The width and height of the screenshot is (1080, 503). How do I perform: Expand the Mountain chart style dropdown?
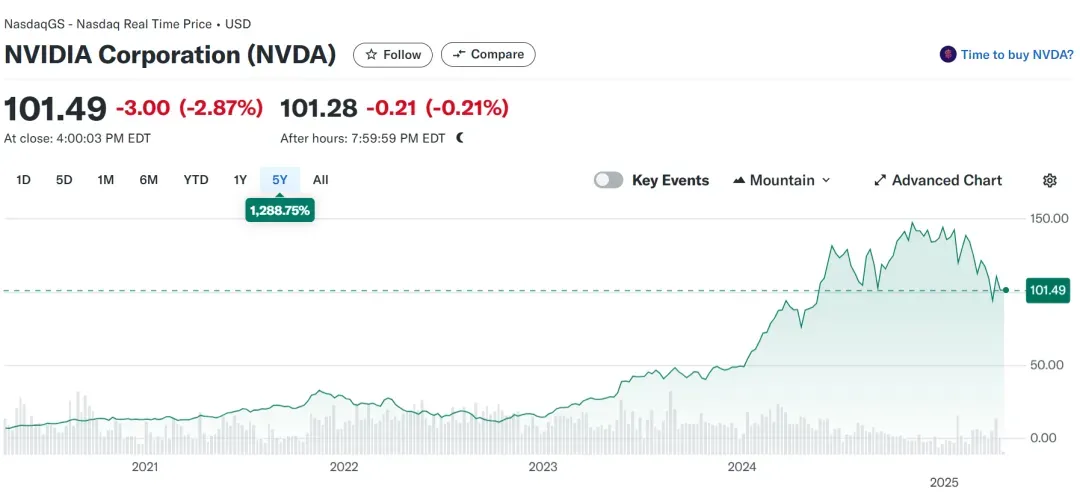point(826,180)
